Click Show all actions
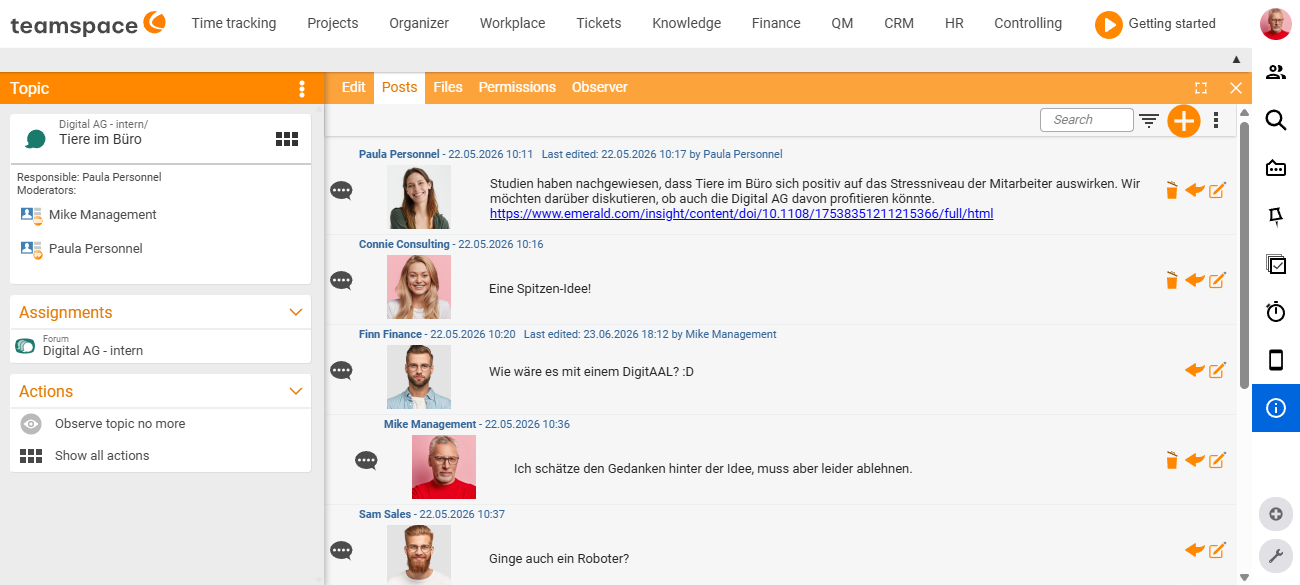The width and height of the screenshot is (1300, 585). 102,455
